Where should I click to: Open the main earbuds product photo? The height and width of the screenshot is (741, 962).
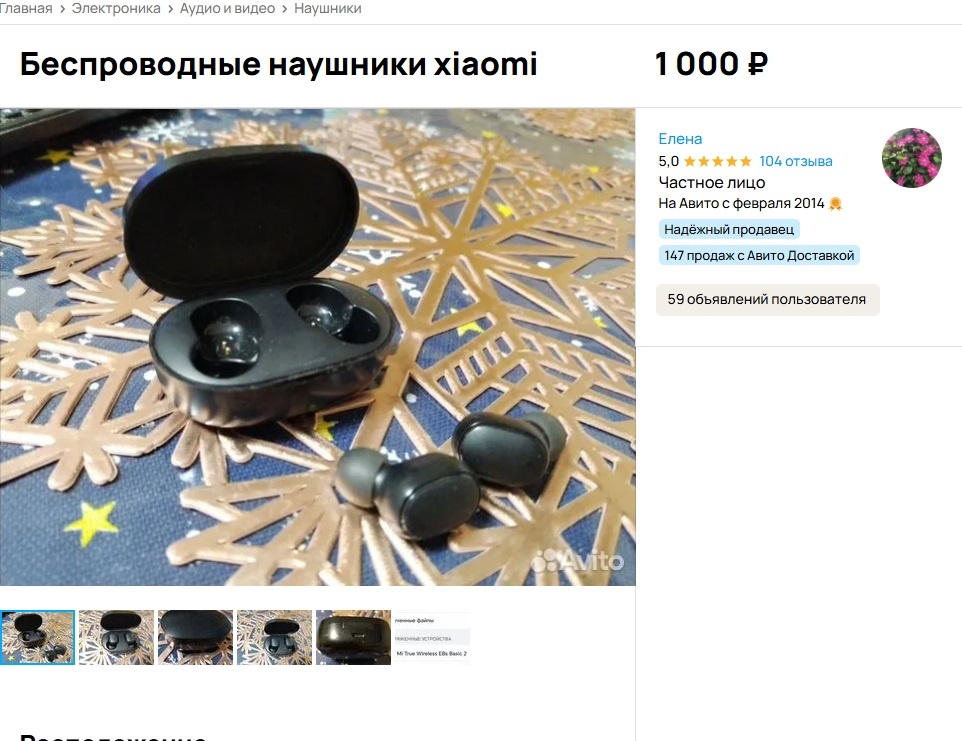tap(318, 347)
